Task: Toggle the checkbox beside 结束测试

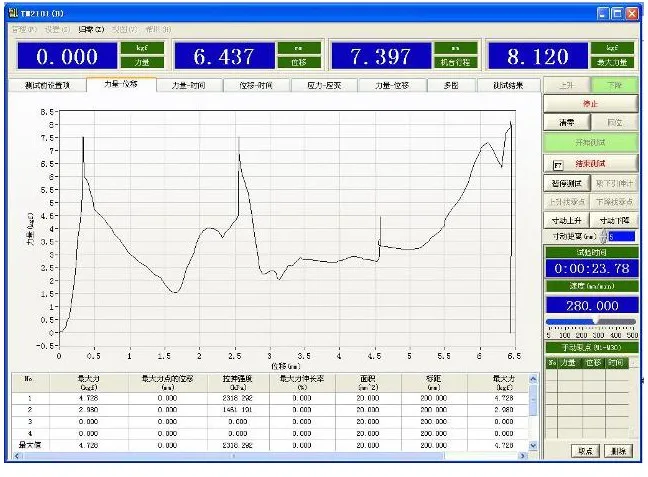Action: [558, 163]
